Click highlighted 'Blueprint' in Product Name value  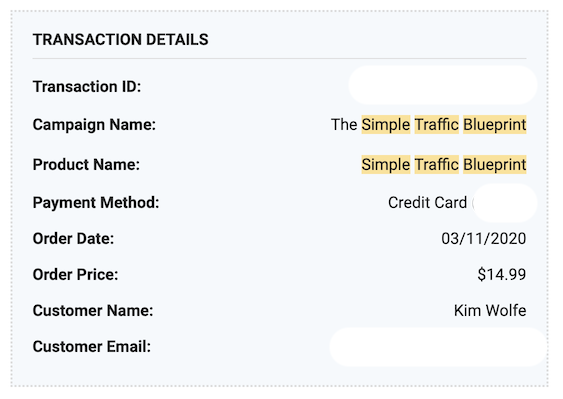tap(495, 164)
